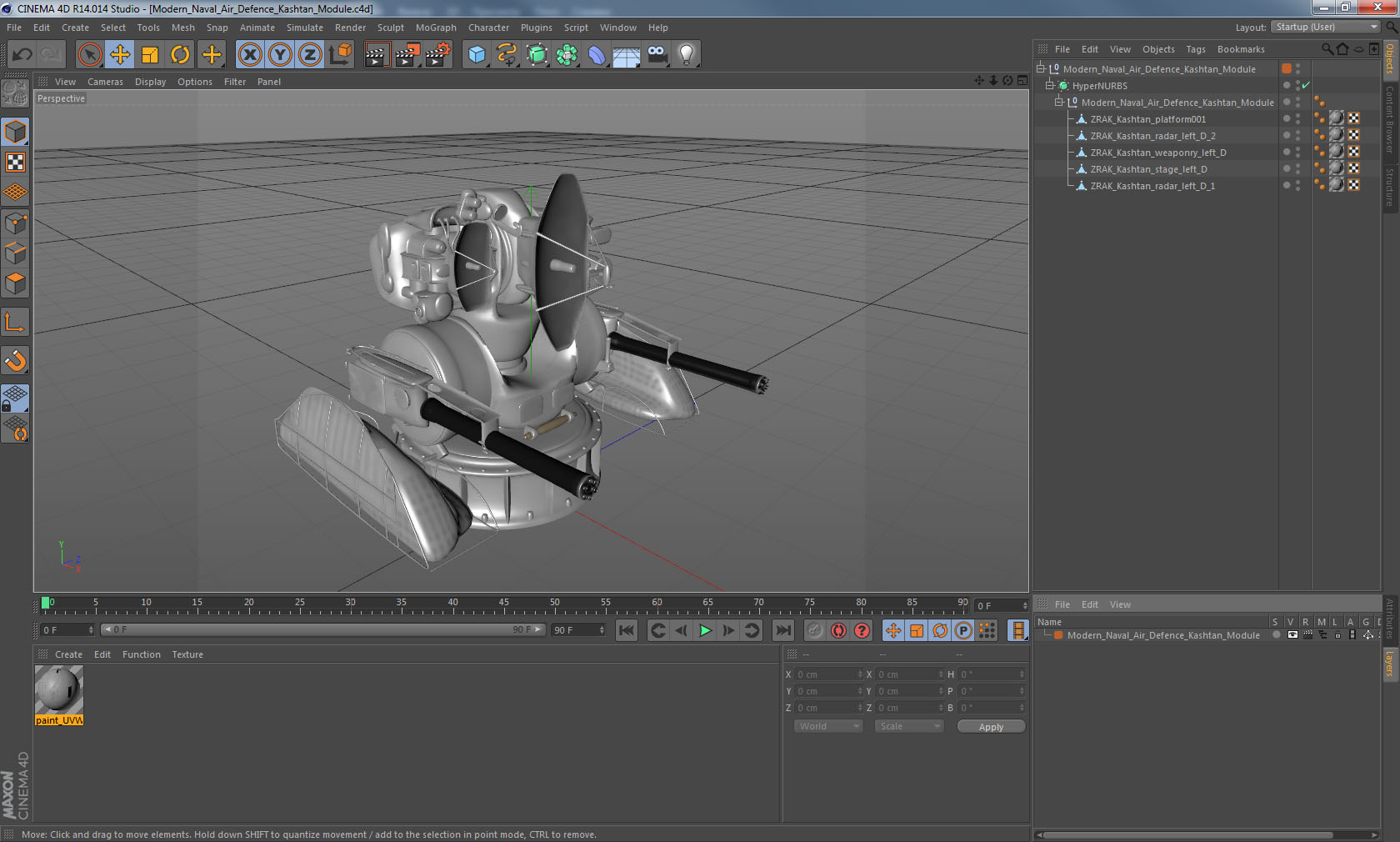
Task: Select ZRAK_Kashtan_radar_left_D_2 in object tree
Action: click(1152, 136)
